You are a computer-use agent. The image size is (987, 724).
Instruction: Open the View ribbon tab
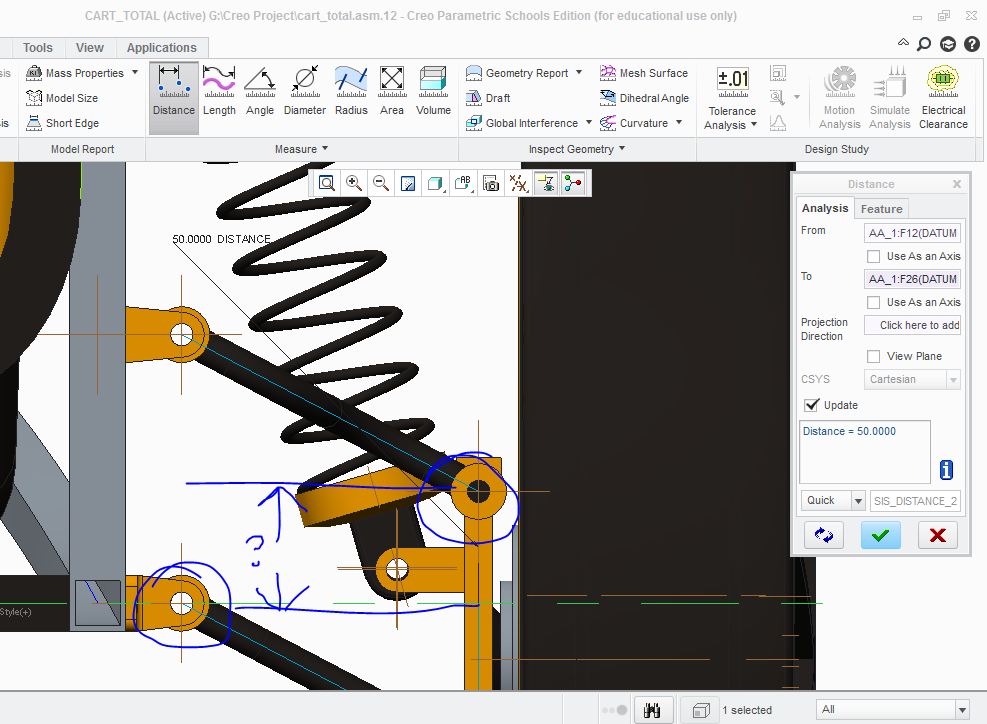(x=89, y=48)
